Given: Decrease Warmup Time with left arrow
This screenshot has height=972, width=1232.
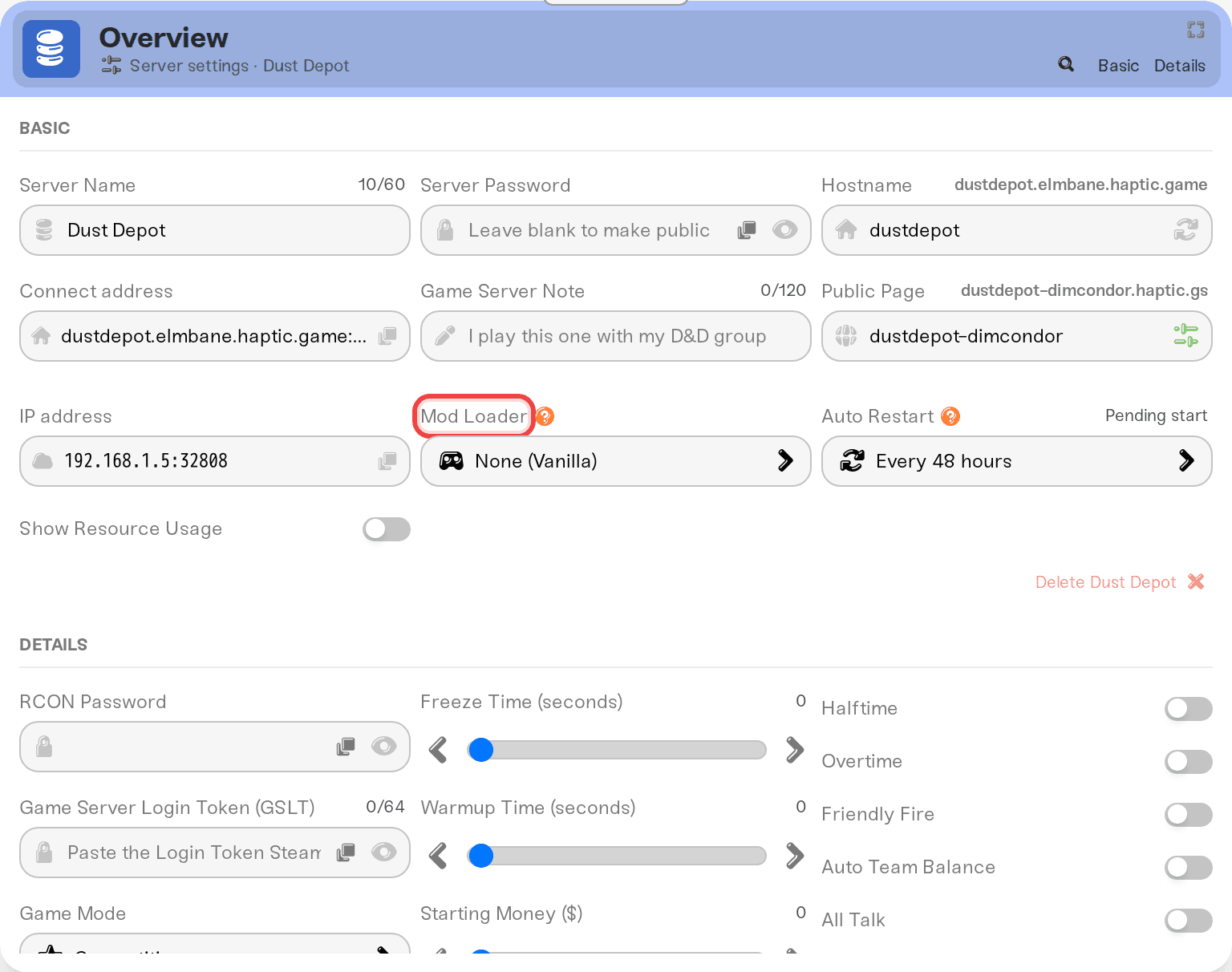Looking at the screenshot, I should point(438,856).
